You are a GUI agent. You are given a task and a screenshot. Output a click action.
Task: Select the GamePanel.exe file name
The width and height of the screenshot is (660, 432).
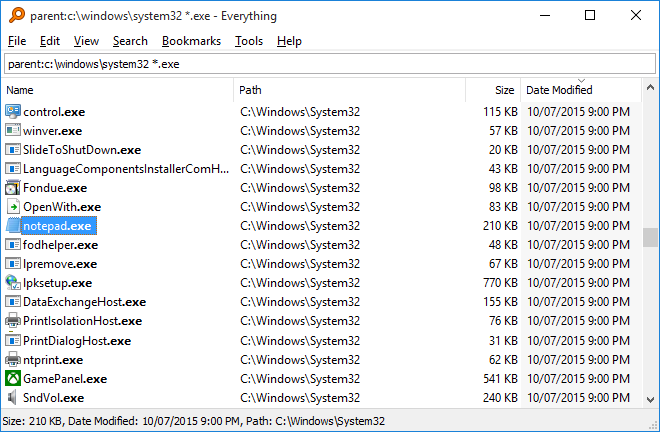(x=65, y=379)
